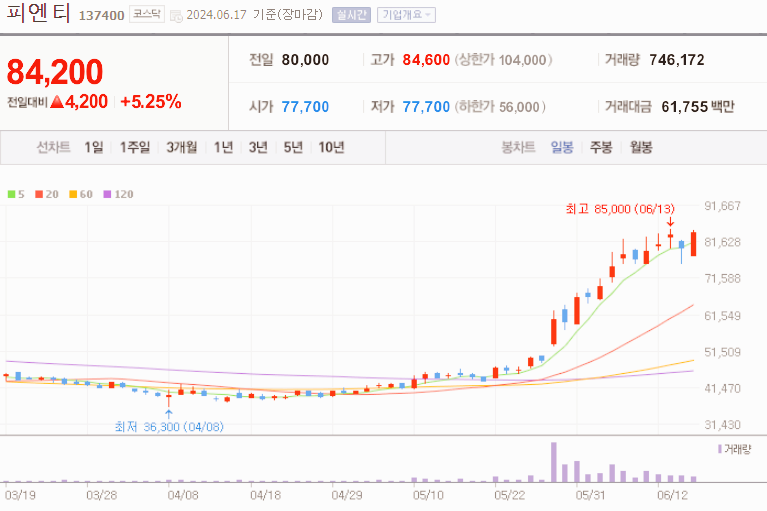Switch to the 1년 chart period

(x=223, y=147)
